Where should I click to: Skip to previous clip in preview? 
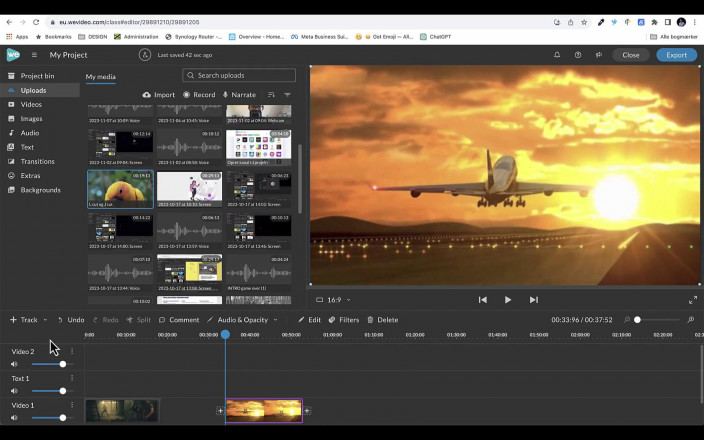tap(482, 299)
